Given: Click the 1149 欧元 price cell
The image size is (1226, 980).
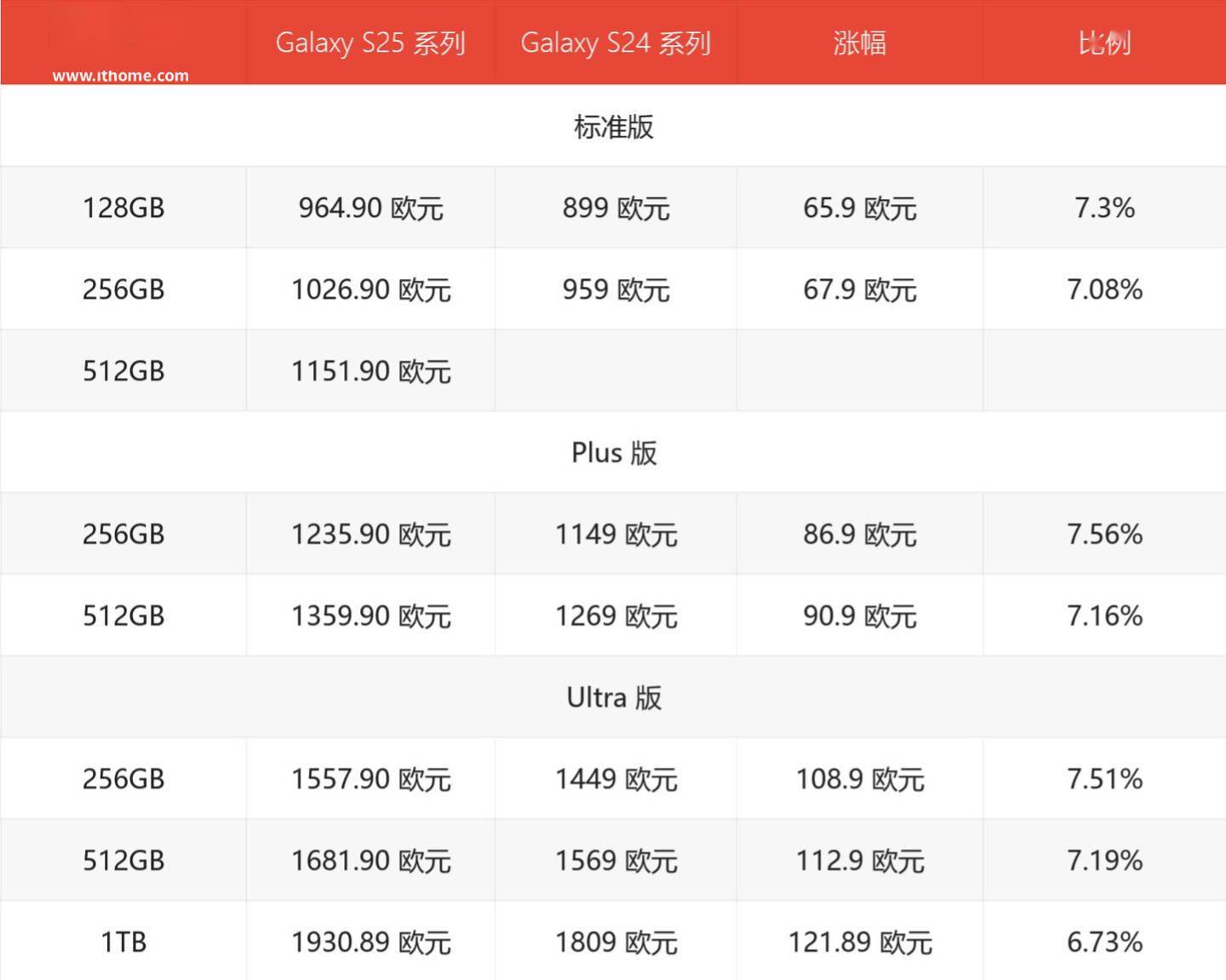Looking at the screenshot, I should (616, 534).
